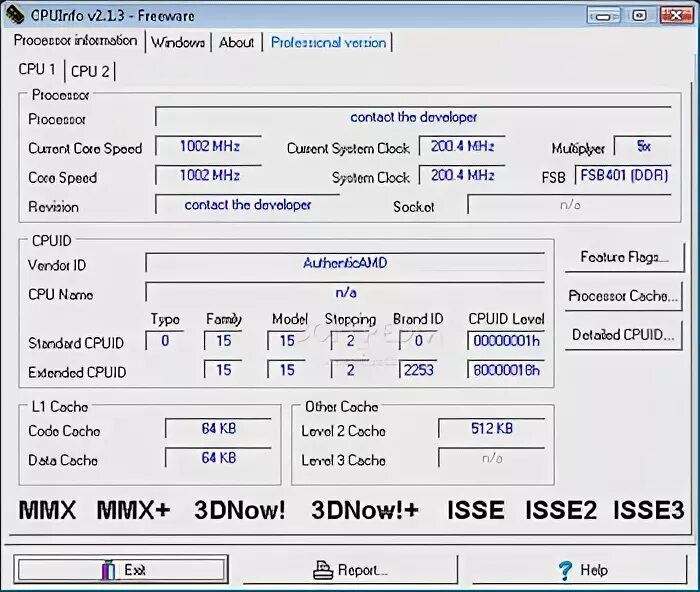Click the Standard CPUID Brand ID value 0
The width and height of the screenshot is (700, 592).
click(418, 341)
